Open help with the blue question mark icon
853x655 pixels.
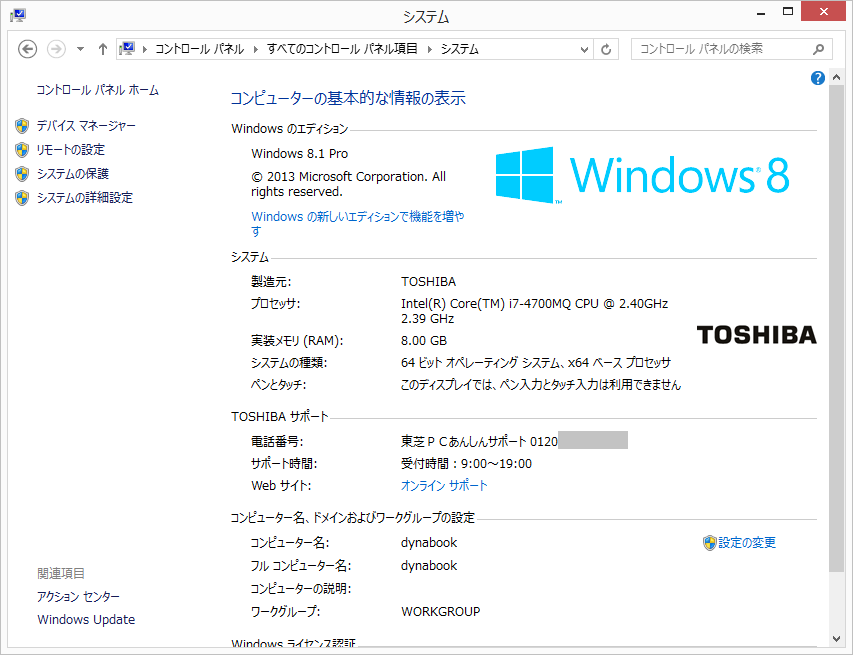[818, 78]
